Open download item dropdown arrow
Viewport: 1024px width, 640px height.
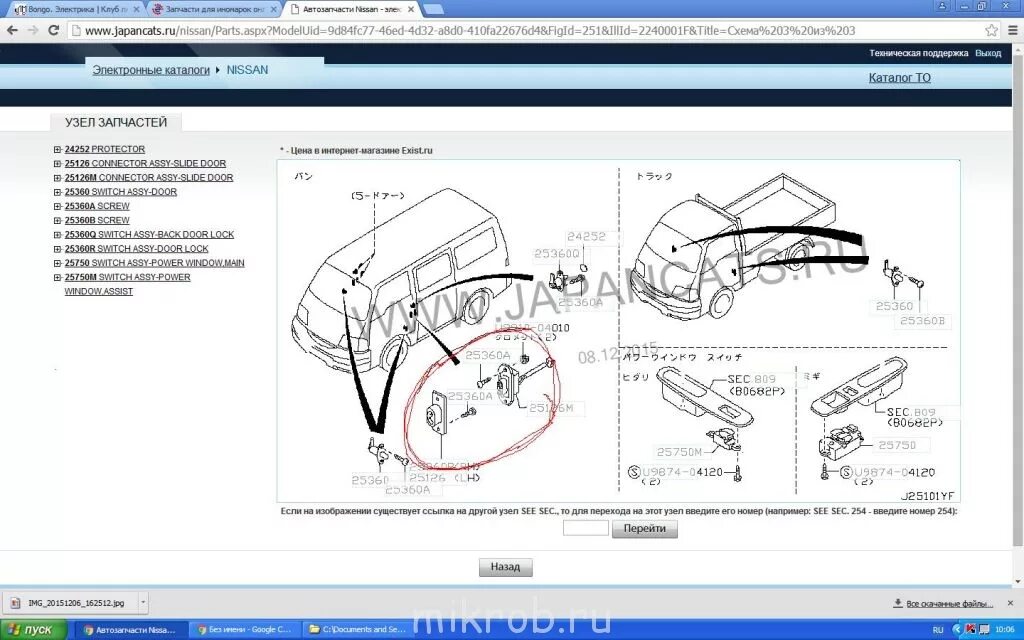pyautogui.click(x=143, y=603)
